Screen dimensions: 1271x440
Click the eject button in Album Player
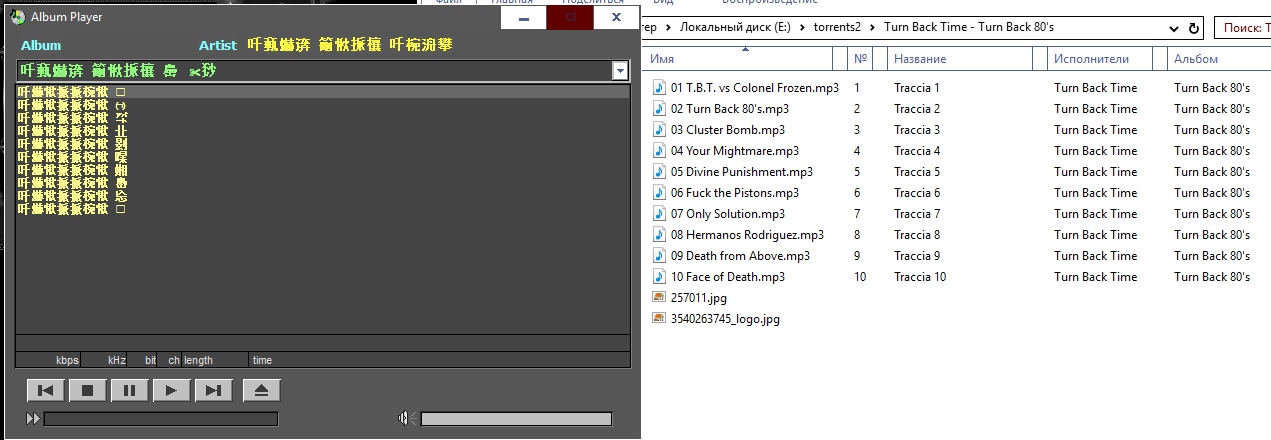click(x=261, y=391)
